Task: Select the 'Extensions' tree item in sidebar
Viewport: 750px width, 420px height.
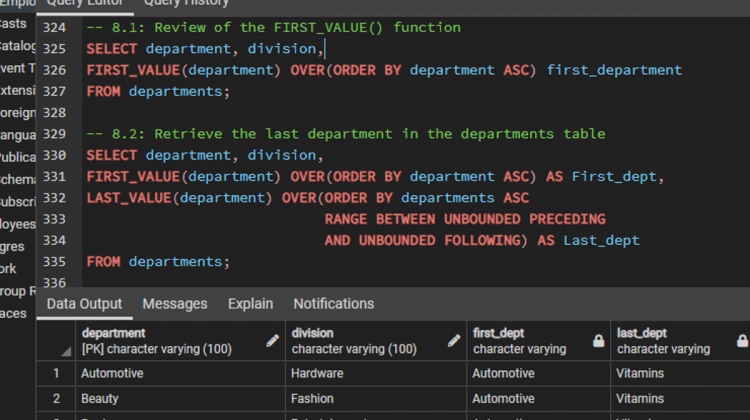Action: click(18, 90)
